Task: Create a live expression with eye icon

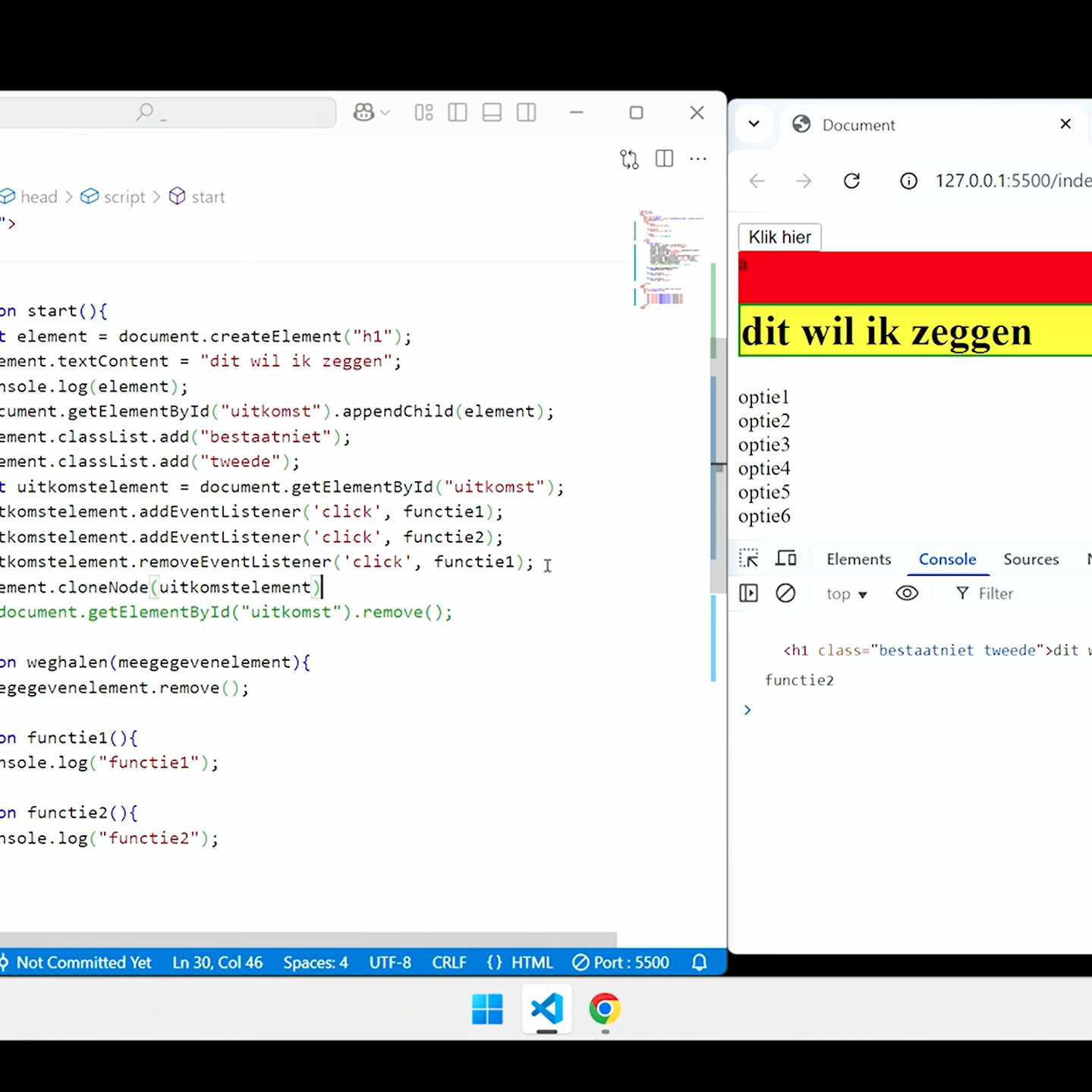Action: click(x=907, y=593)
